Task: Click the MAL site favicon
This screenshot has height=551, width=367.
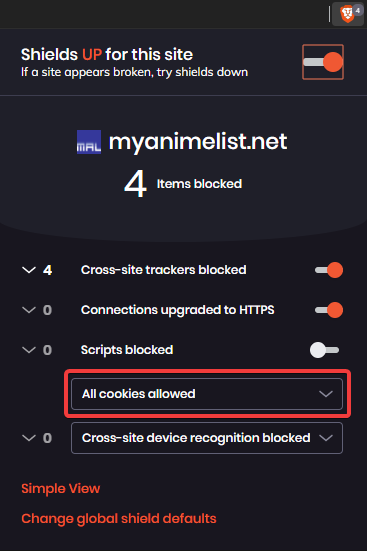Action: 89,142
